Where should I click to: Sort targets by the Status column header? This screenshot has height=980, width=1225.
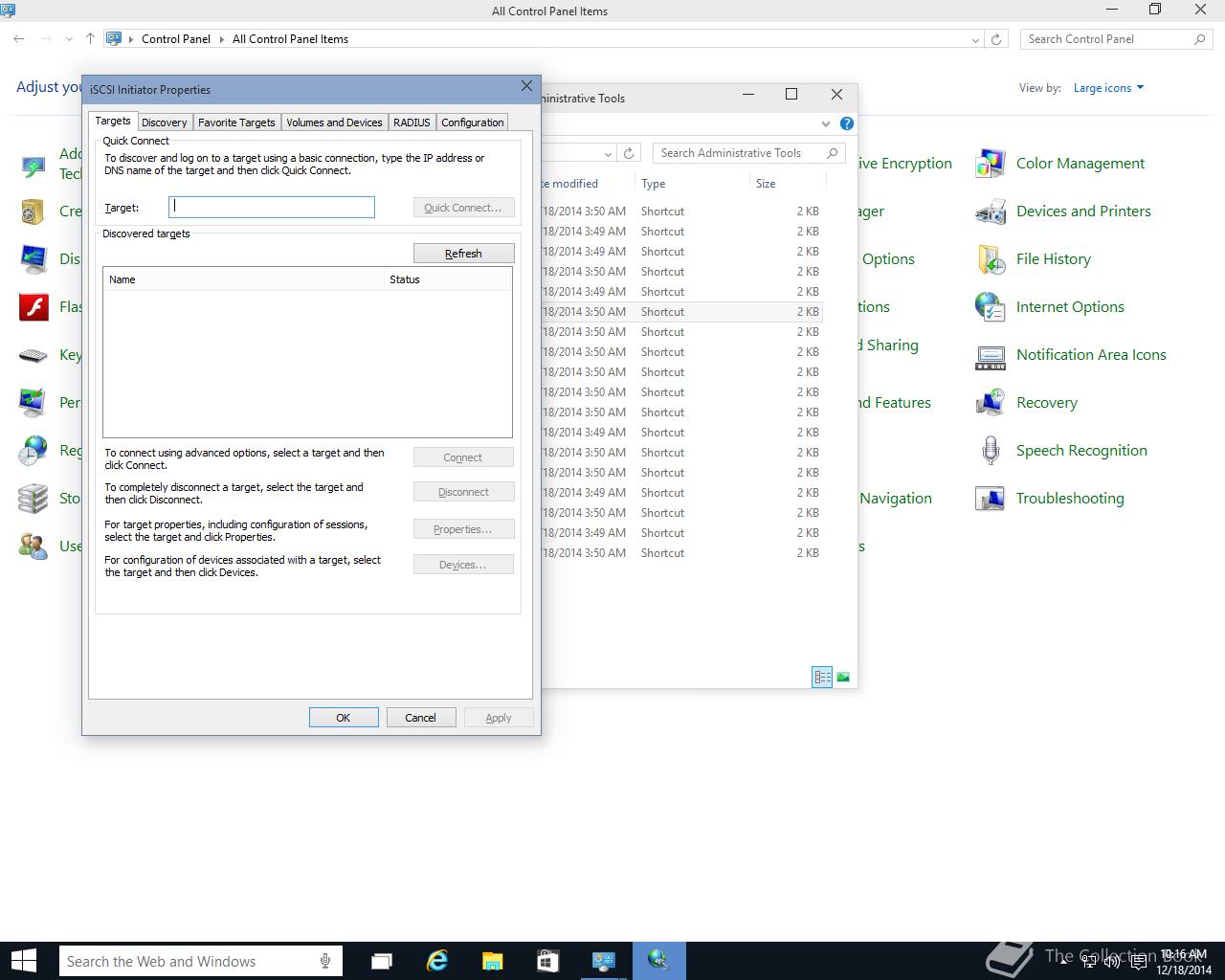point(447,279)
